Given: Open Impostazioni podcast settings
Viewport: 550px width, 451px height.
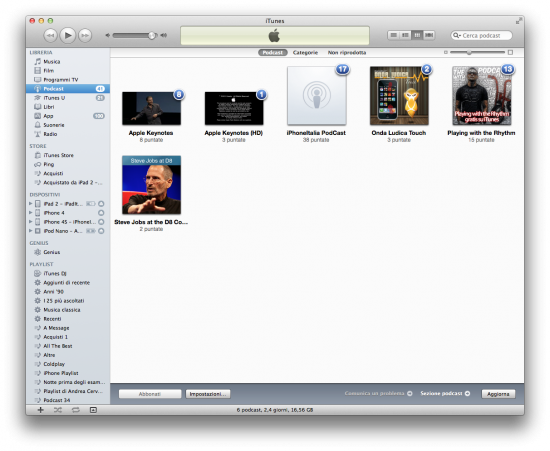Looking at the screenshot, I should click(x=208, y=394).
